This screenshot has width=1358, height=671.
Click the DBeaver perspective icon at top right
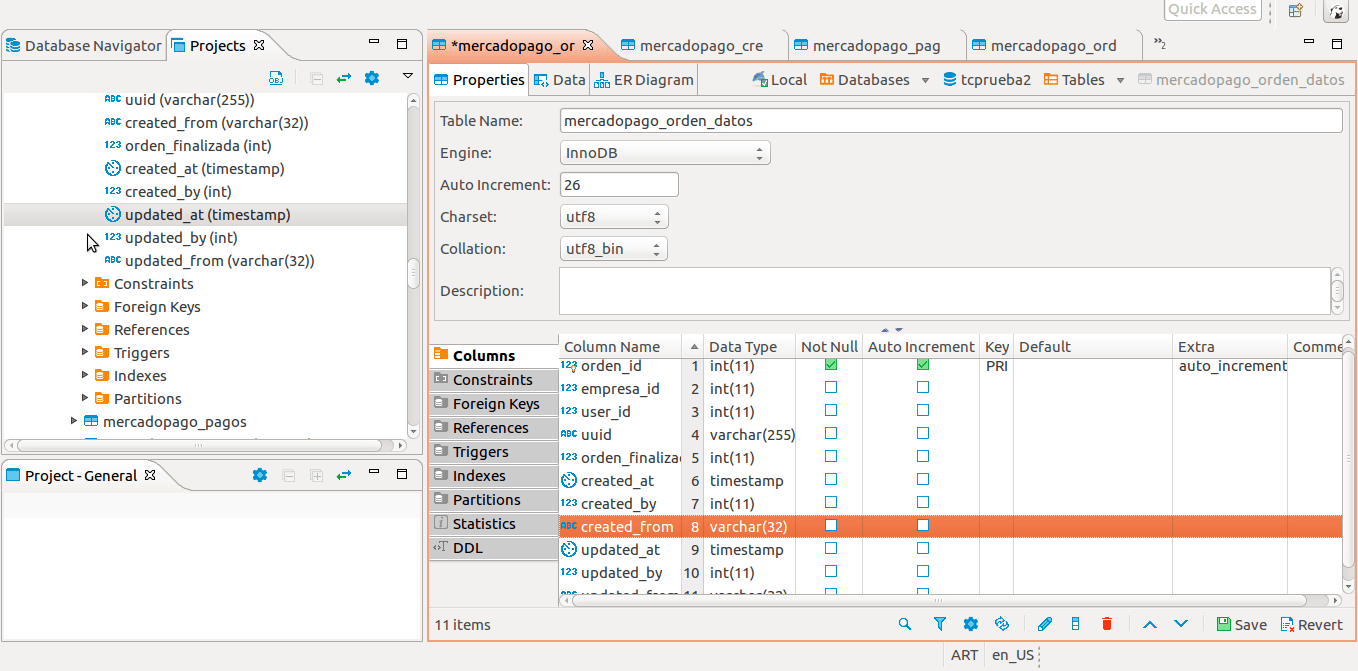[1335, 11]
